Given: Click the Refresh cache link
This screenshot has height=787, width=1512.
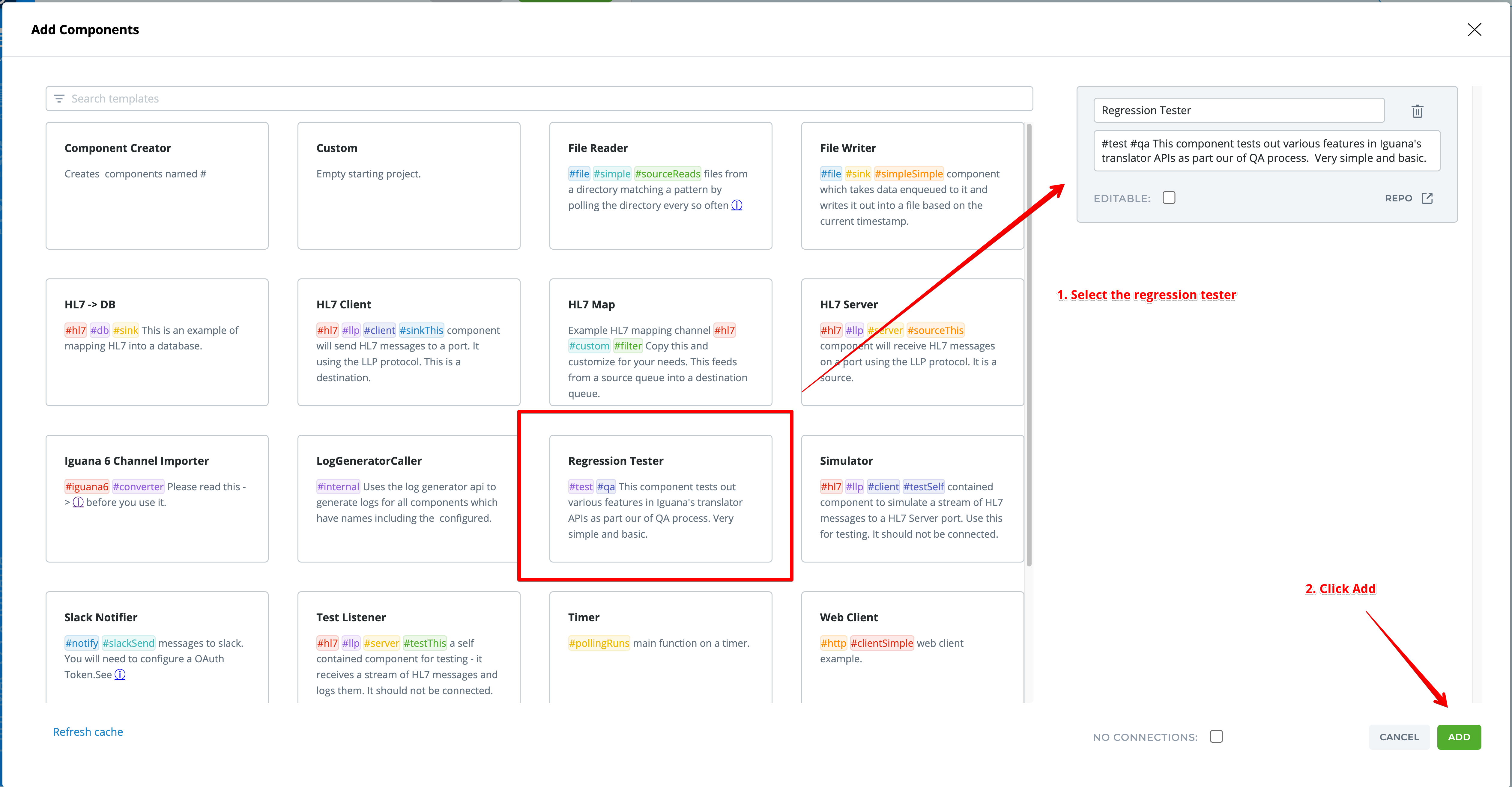Looking at the screenshot, I should 88,732.
